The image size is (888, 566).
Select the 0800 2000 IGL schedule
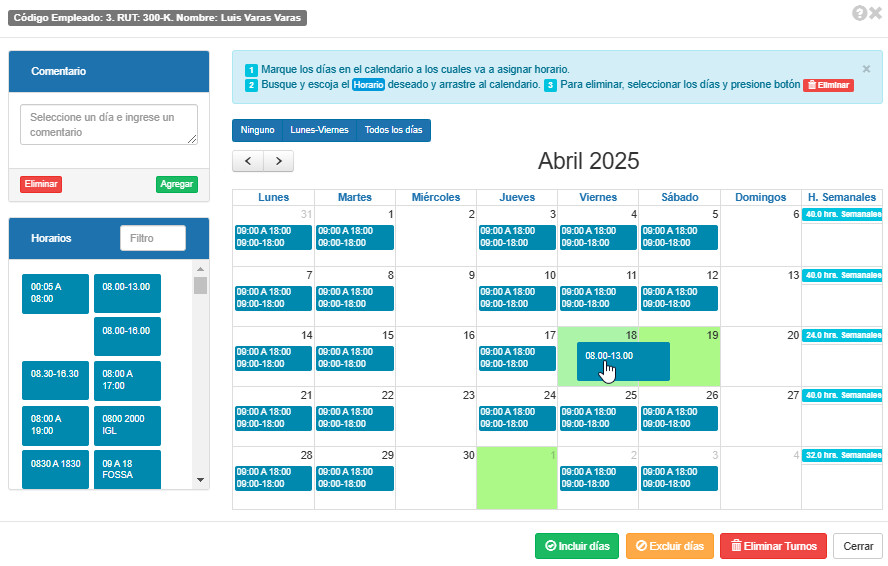pos(127,425)
